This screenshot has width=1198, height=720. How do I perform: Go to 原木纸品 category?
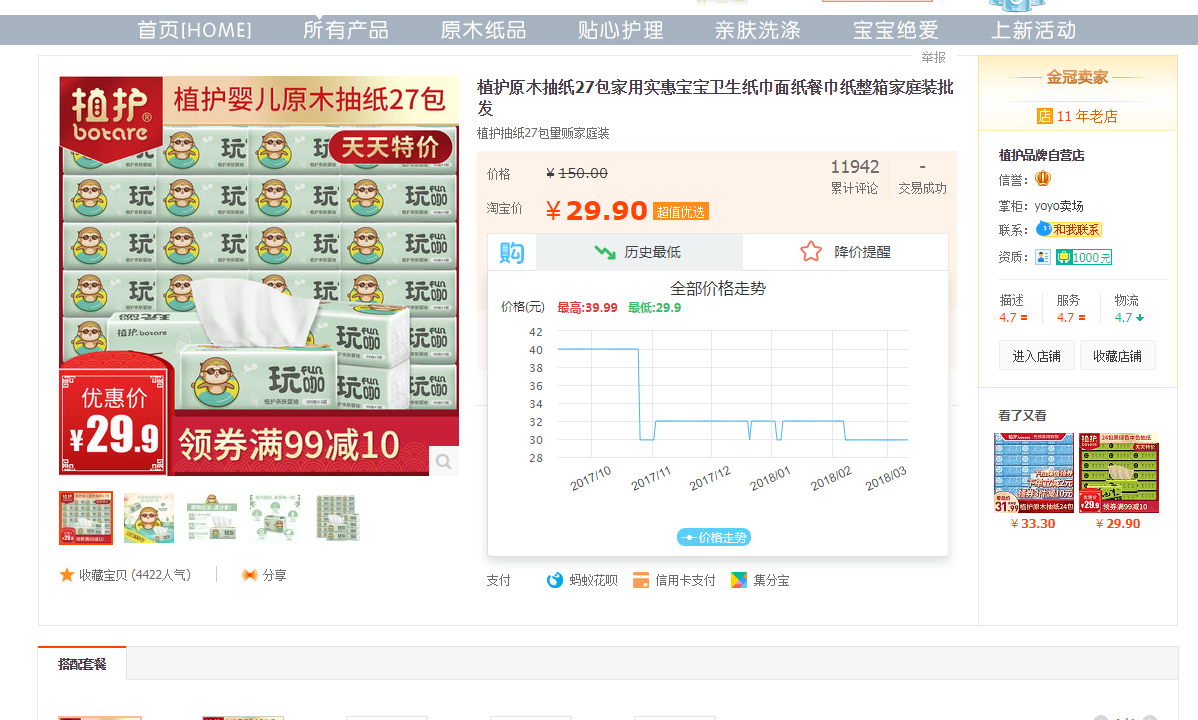click(484, 30)
